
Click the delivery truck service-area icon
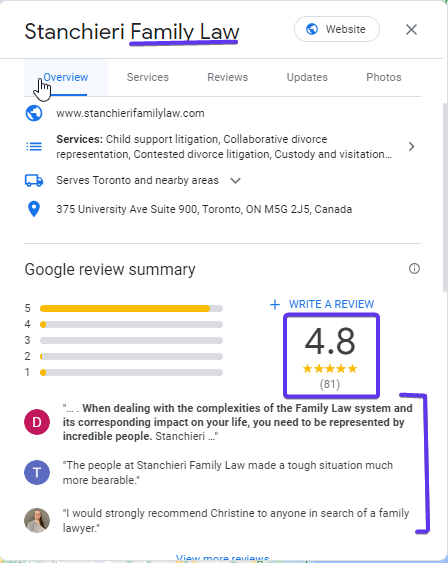click(x=34, y=180)
